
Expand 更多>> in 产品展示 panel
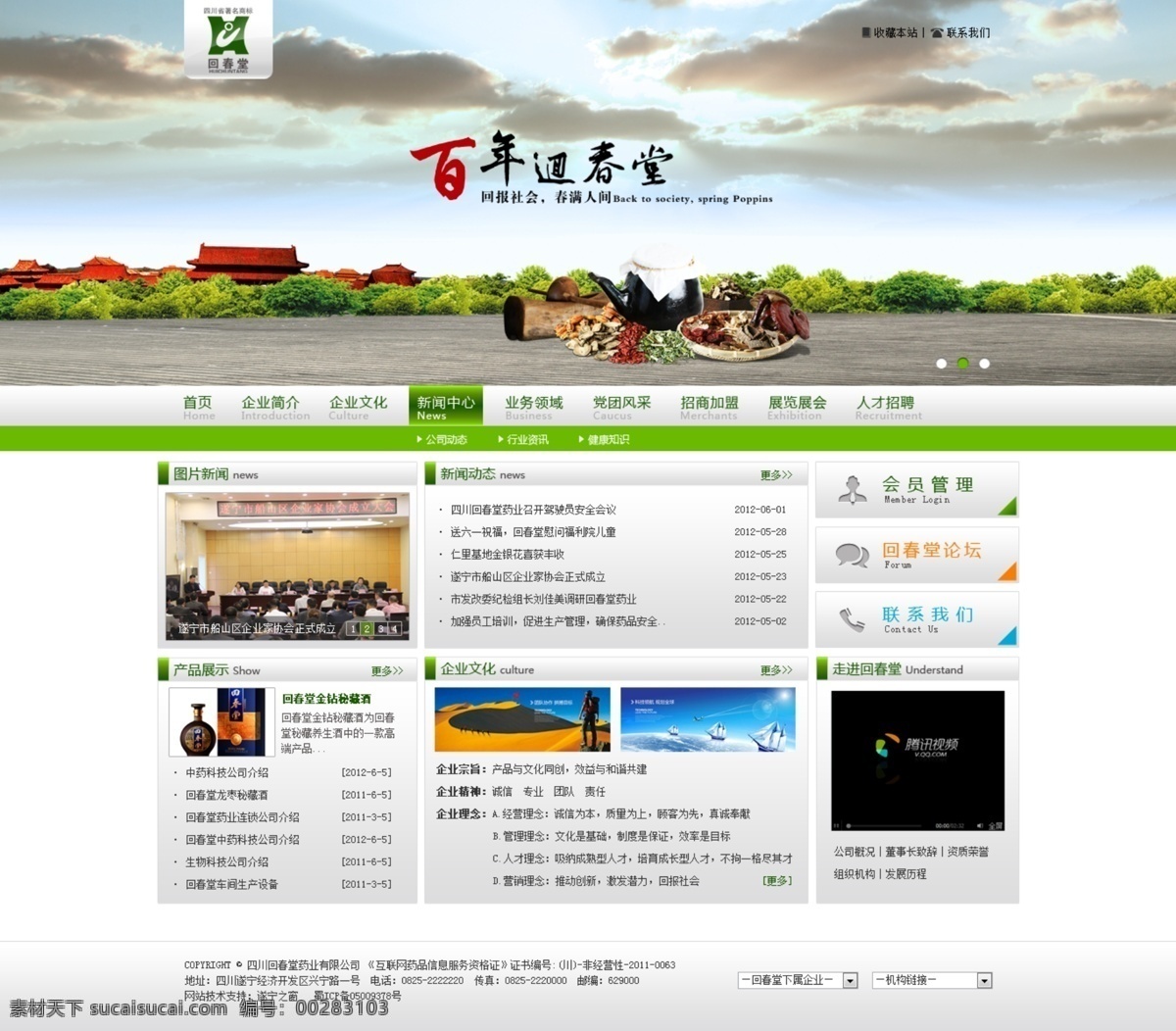pos(387,671)
